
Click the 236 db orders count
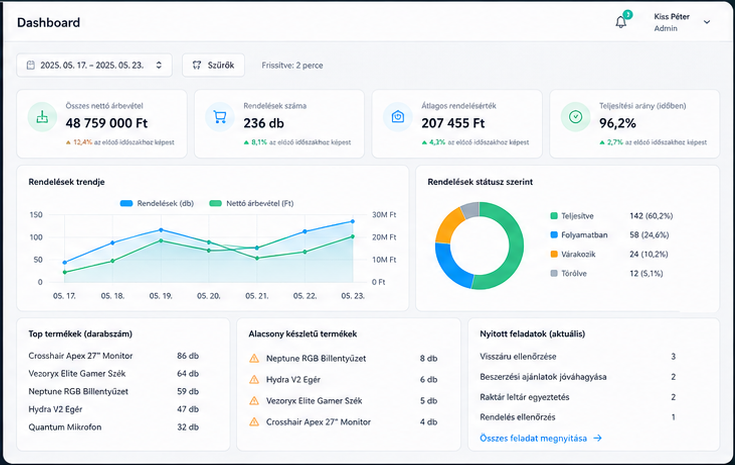pos(263,123)
